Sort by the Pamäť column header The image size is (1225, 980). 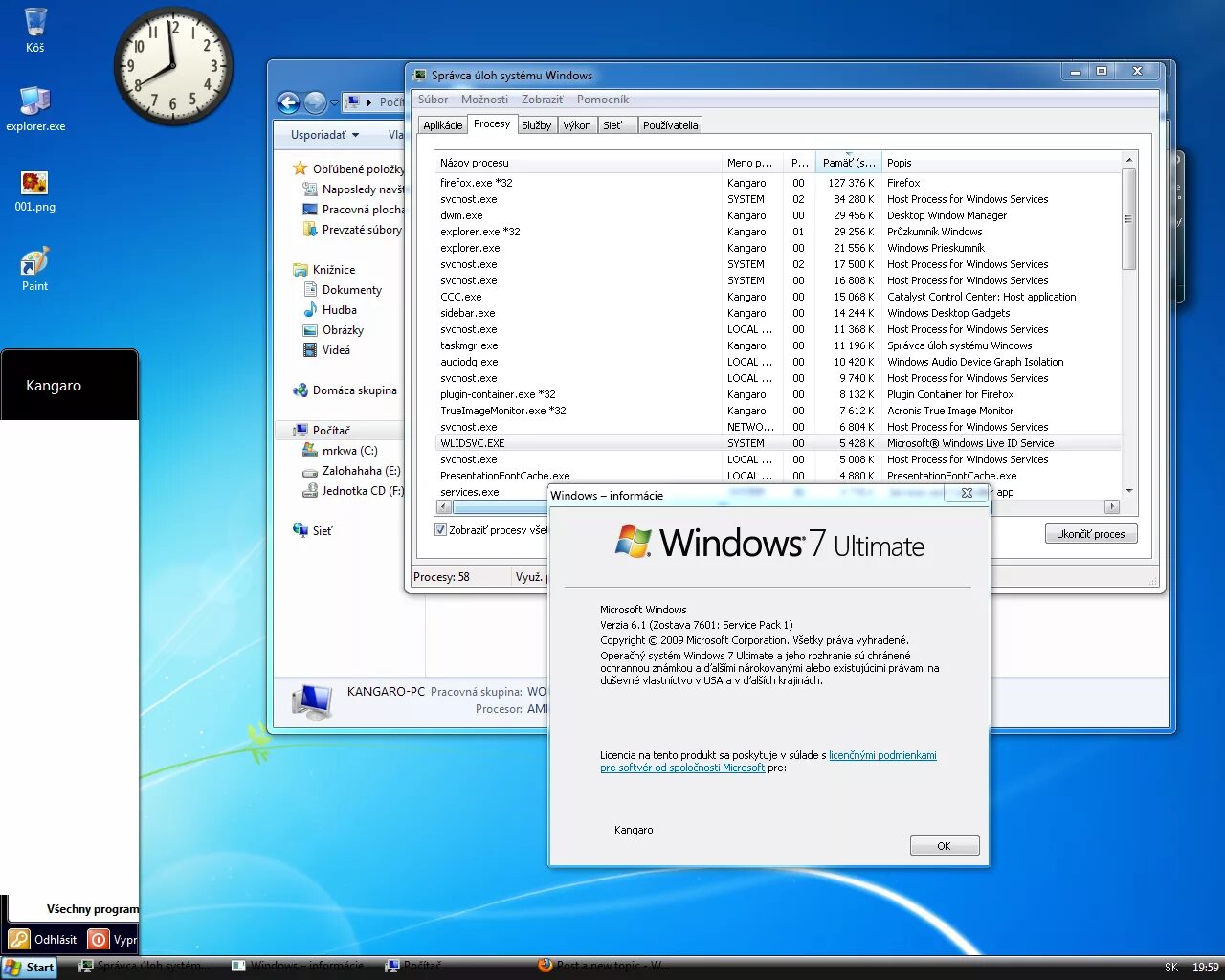[848, 163]
